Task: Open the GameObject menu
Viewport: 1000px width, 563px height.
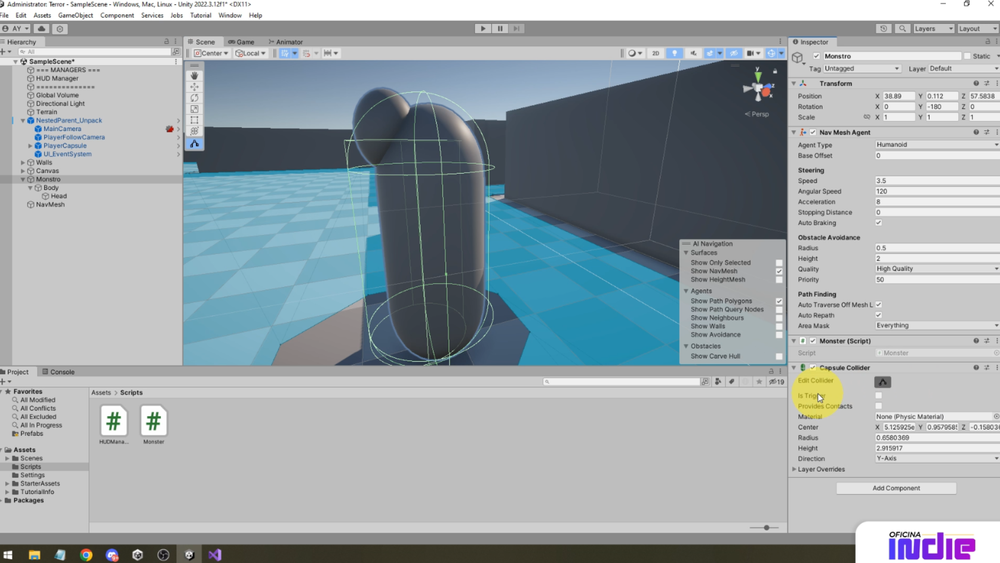Action: [75, 15]
